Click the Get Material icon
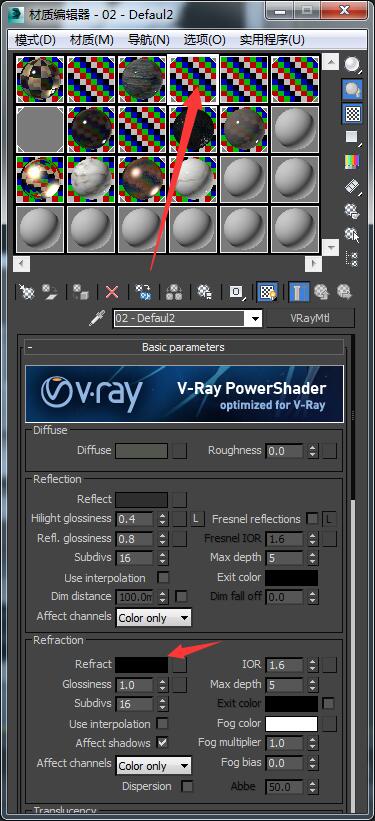Screen dimensions: 375x821 (26, 292)
